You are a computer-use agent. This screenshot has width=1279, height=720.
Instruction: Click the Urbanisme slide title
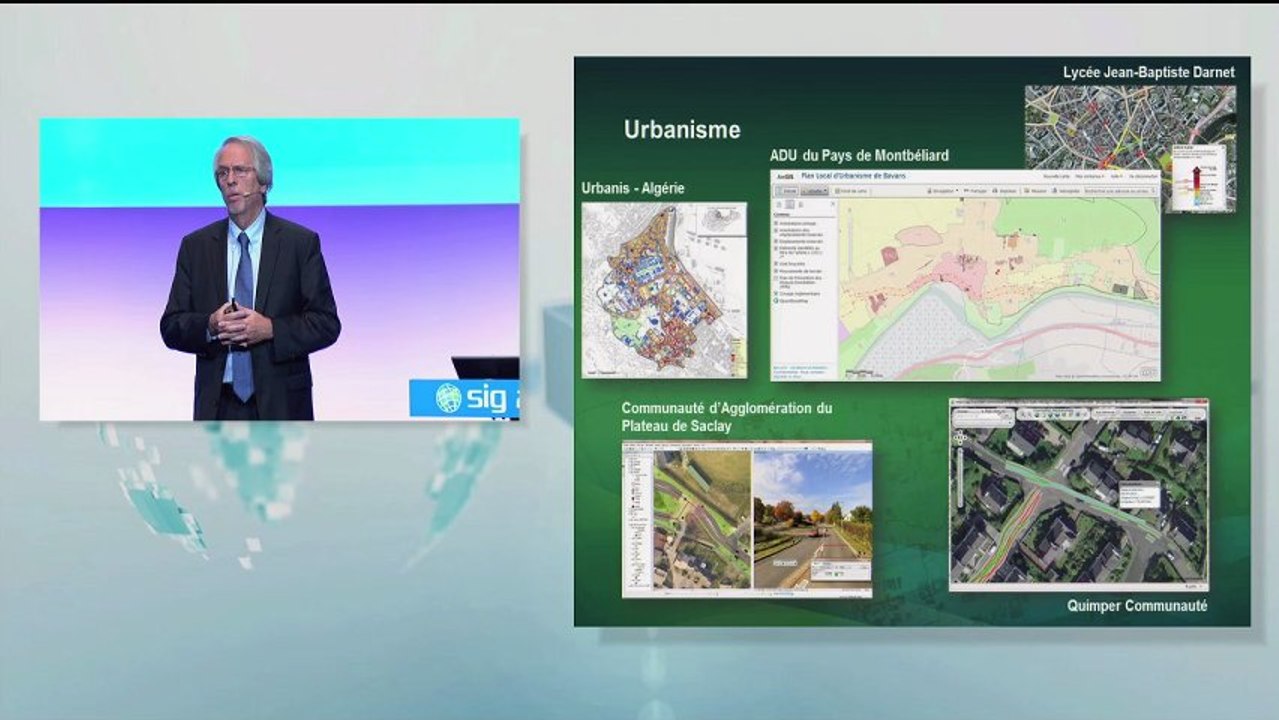pyautogui.click(x=682, y=129)
